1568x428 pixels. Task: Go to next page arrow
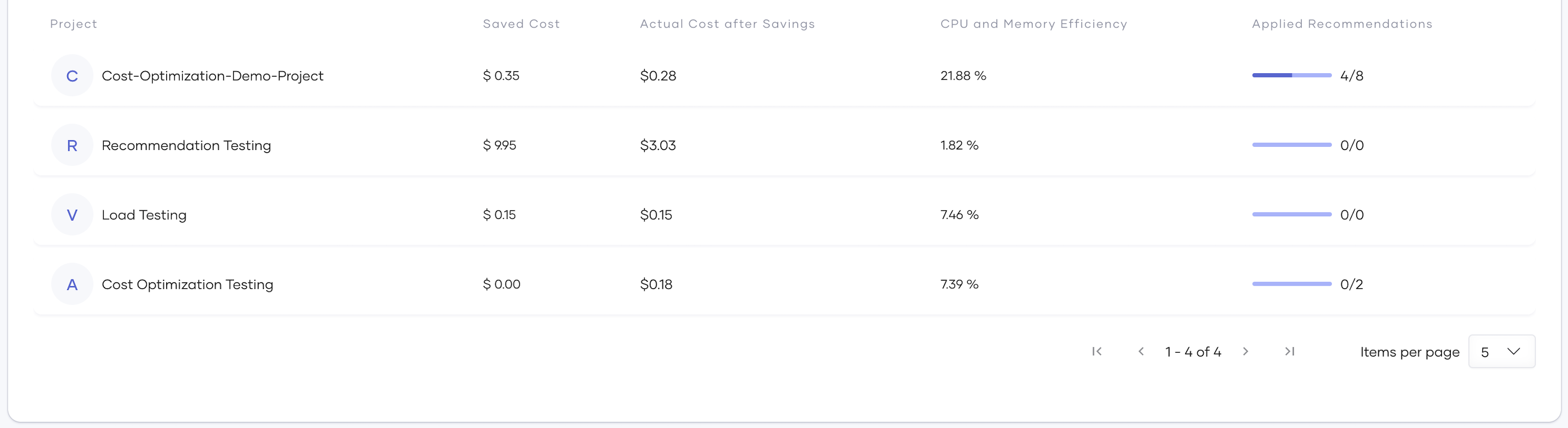coord(1245,351)
